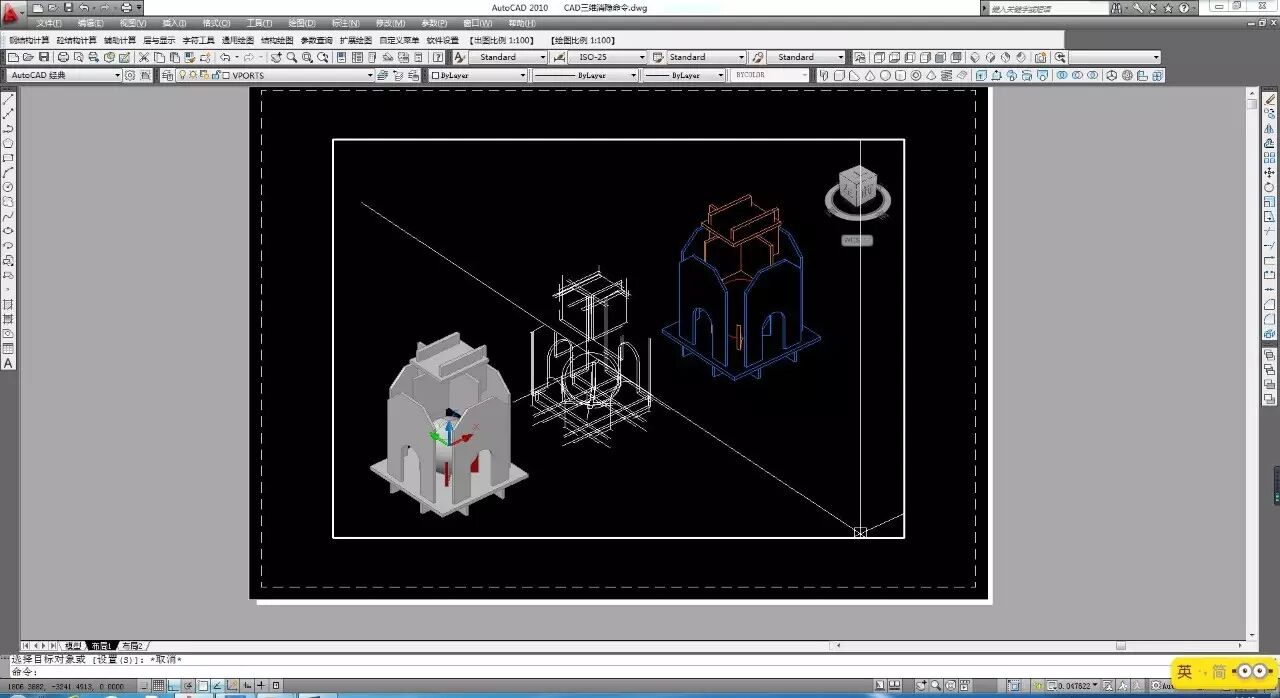This screenshot has height=698, width=1280.
Task: Click Plot in the quick access toolbar
Action: tap(126, 8)
